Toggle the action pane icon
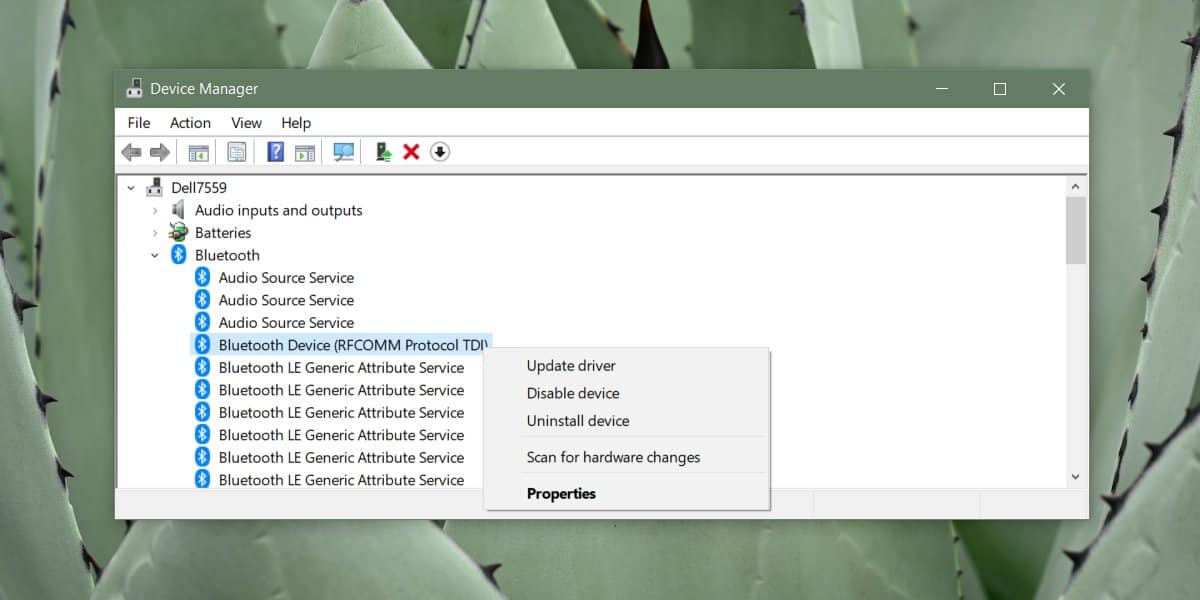 coord(304,151)
